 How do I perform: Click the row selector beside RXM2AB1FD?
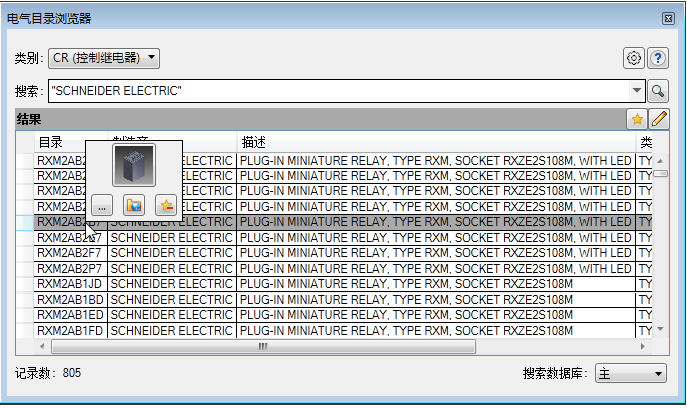pos(25,331)
